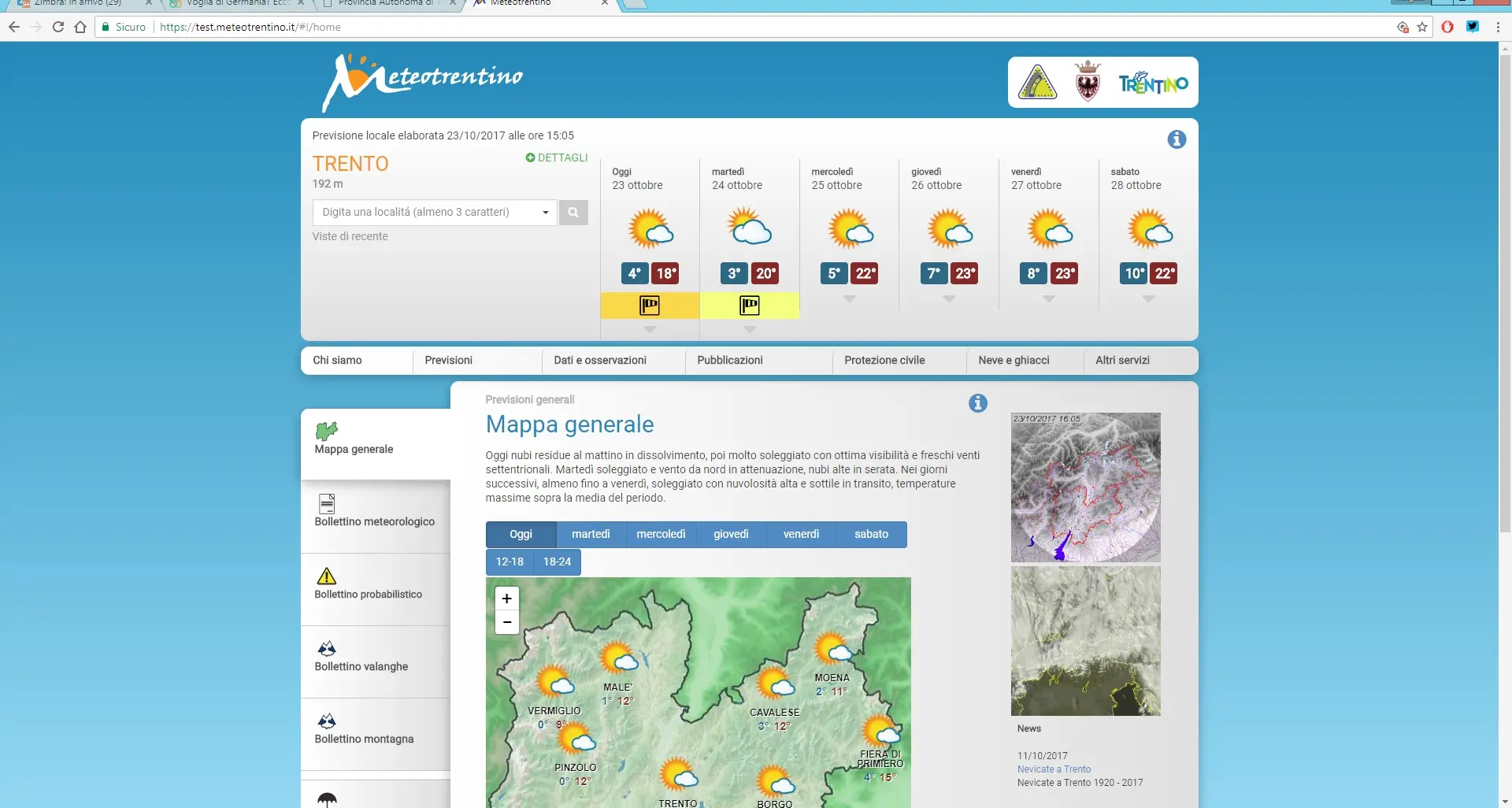Click the weather icon for 27 ottobre

tap(1050, 229)
